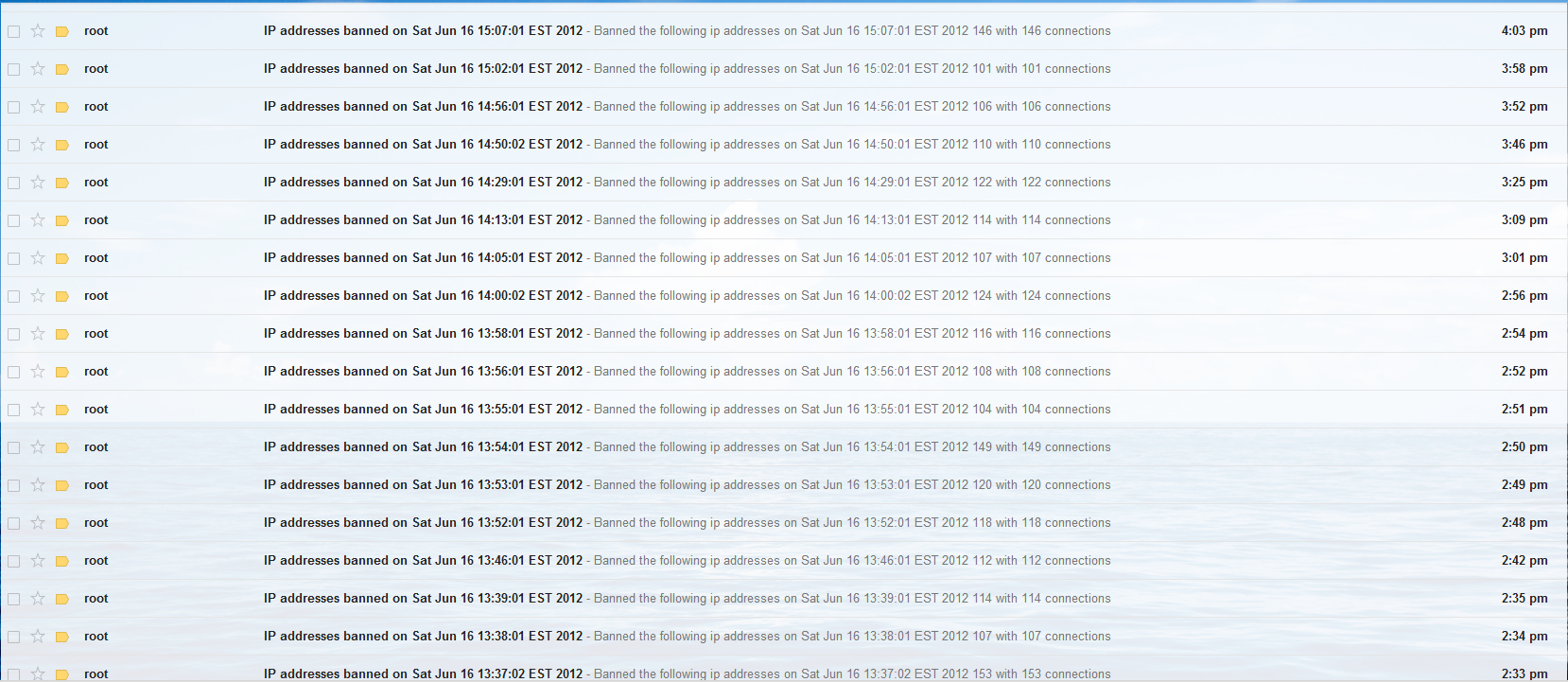Toggle importance marker on 2:34 pm email

point(62,637)
